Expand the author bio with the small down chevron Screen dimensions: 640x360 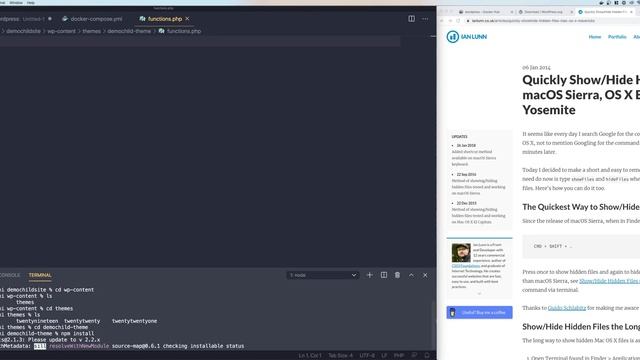[479, 293]
